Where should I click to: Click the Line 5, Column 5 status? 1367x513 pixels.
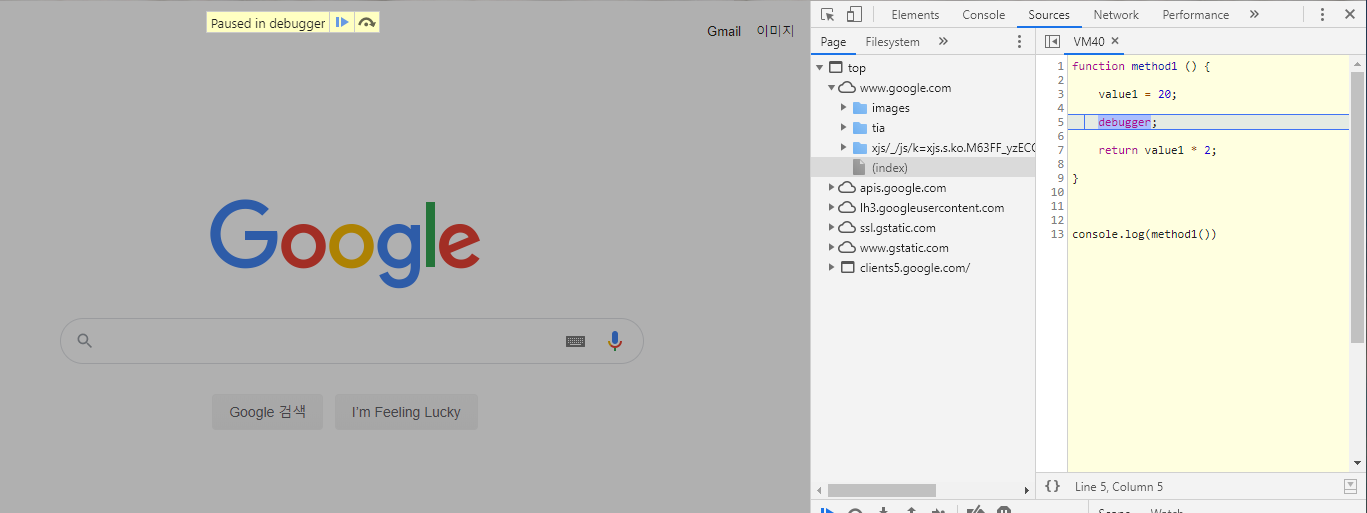pos(1119,487)
